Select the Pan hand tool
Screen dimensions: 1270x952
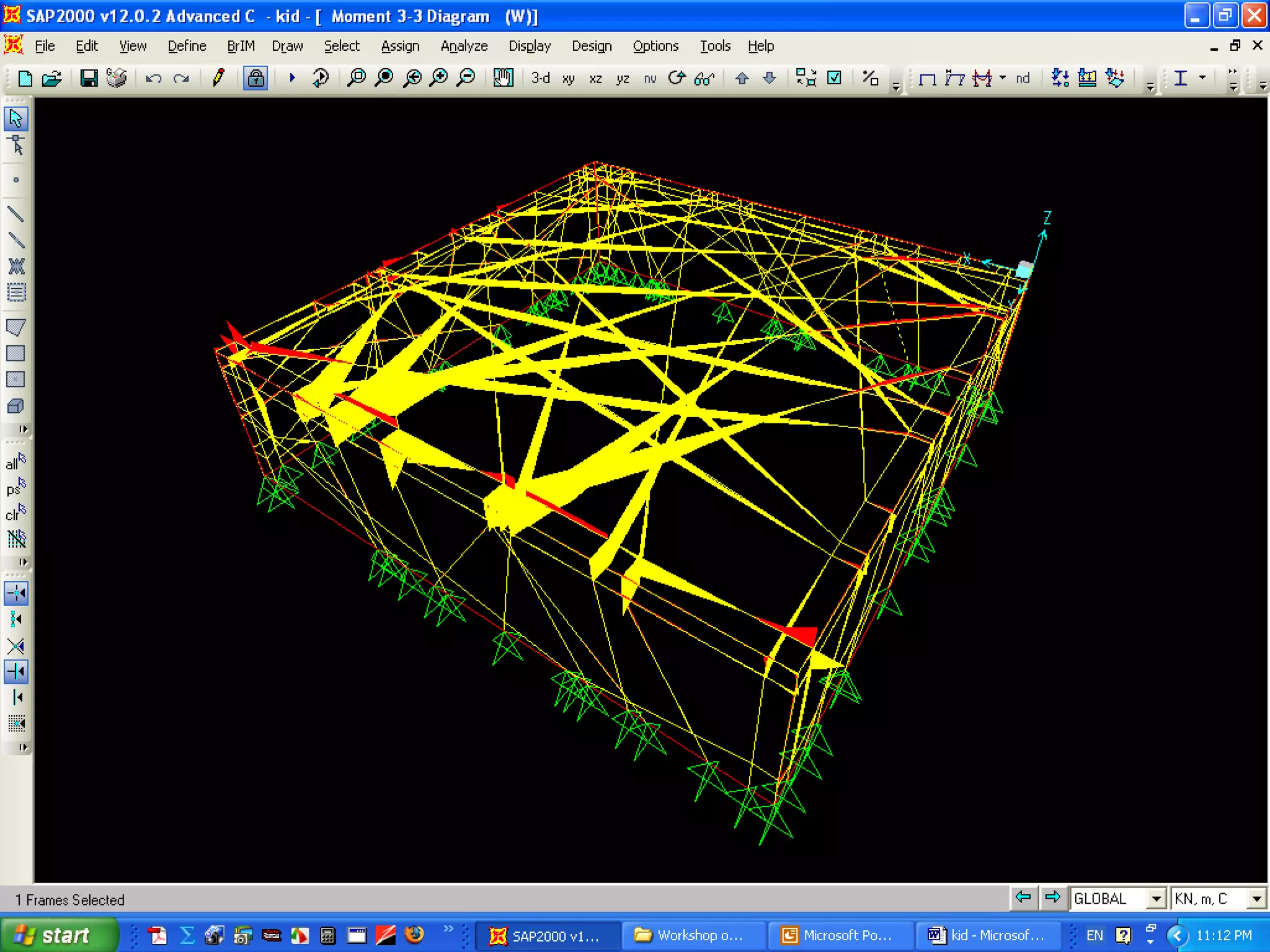[503, 78]
